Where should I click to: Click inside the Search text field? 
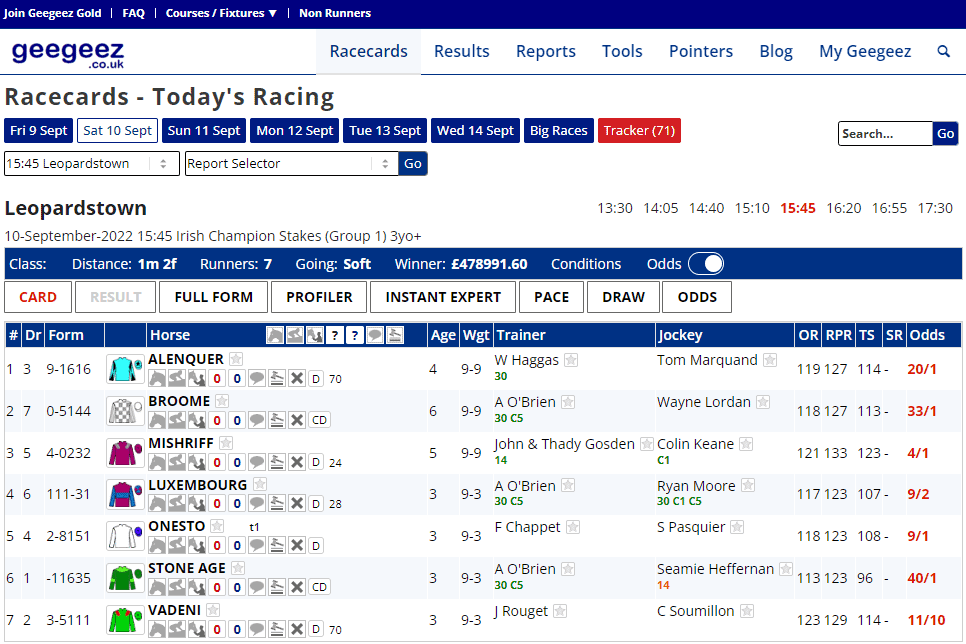pos(885,133)
